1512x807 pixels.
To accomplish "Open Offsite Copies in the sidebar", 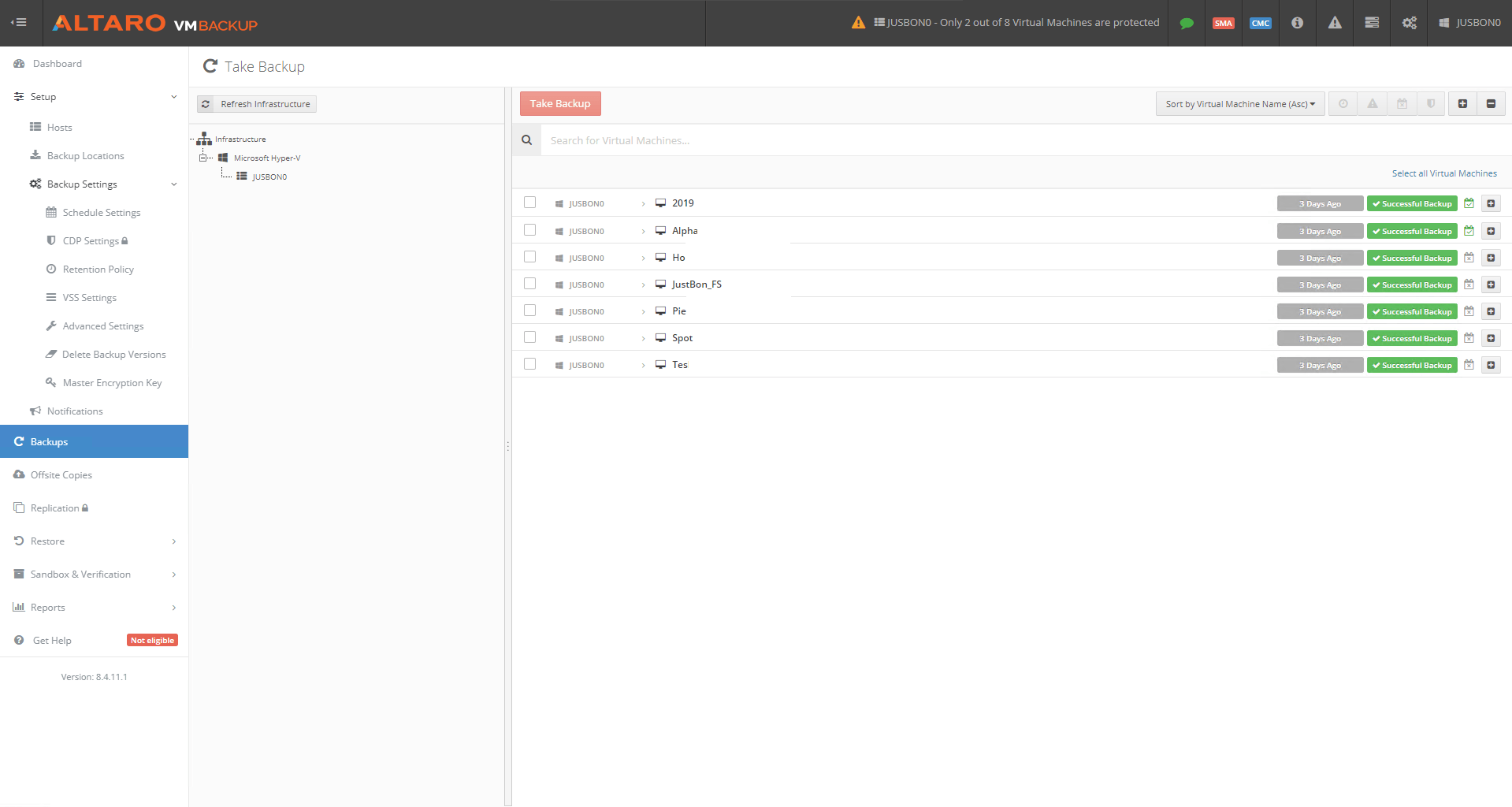I will coord(61,475).
